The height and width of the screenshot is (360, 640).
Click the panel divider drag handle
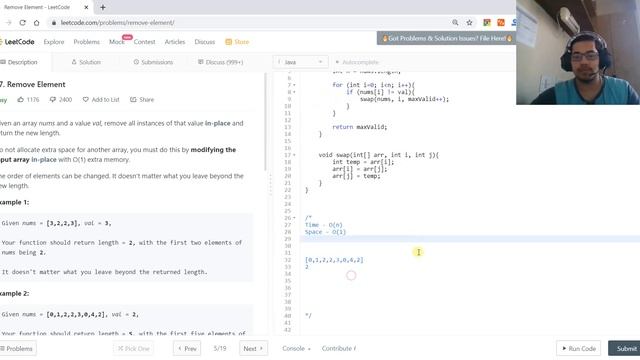(x=270, y=184)
